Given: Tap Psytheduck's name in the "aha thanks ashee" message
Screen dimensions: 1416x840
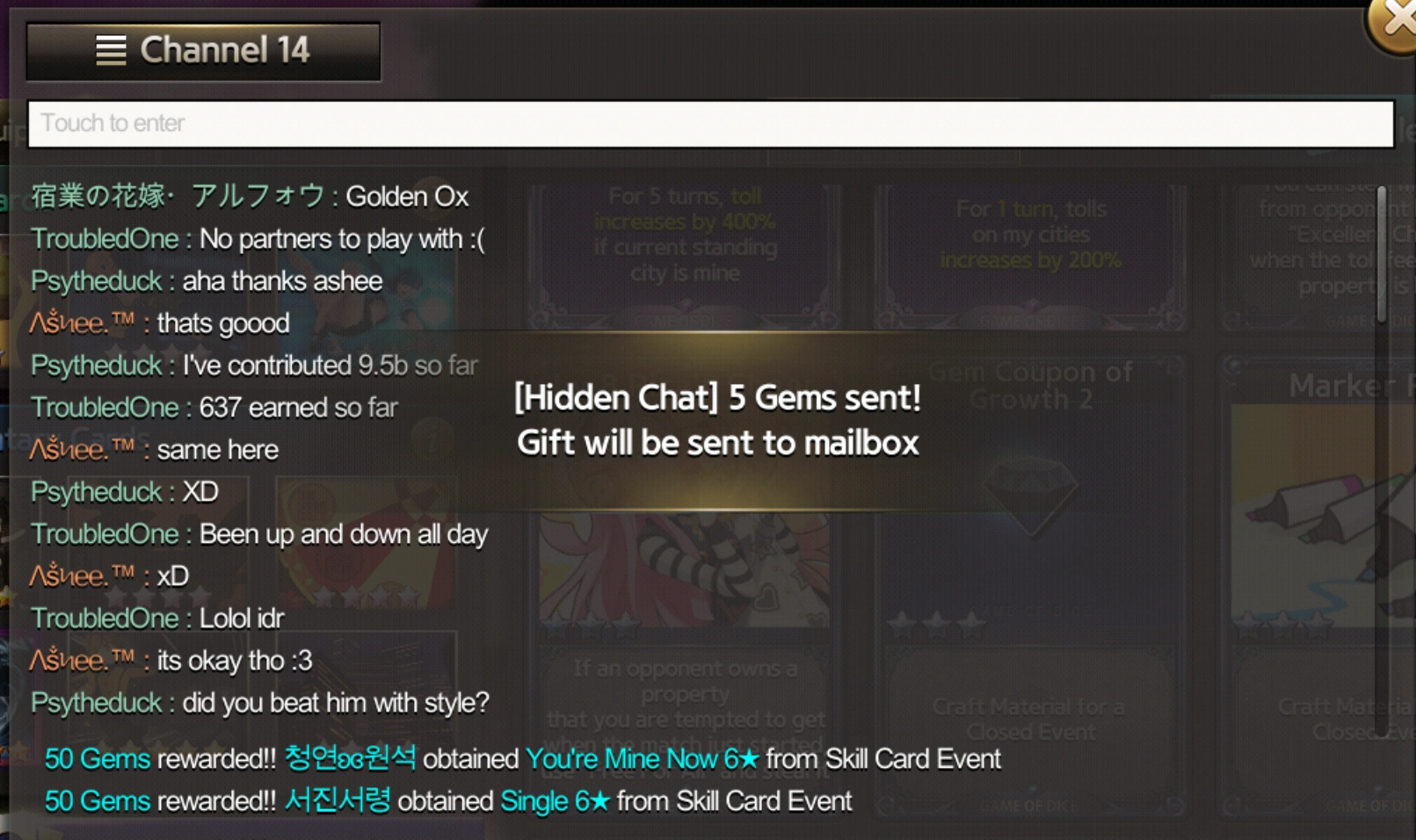Looking at the screenshot, I should click(x=97, y=281).
